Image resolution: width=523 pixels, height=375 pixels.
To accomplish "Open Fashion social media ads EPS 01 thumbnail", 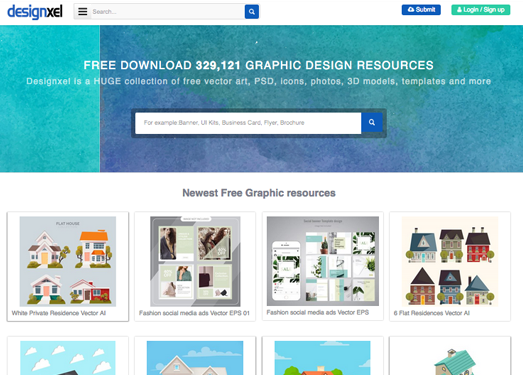I will click(195, 261).
